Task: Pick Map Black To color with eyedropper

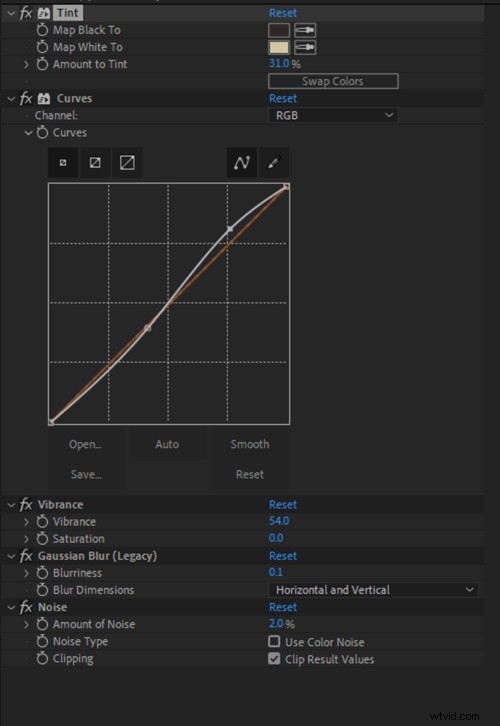Action: 305,31
